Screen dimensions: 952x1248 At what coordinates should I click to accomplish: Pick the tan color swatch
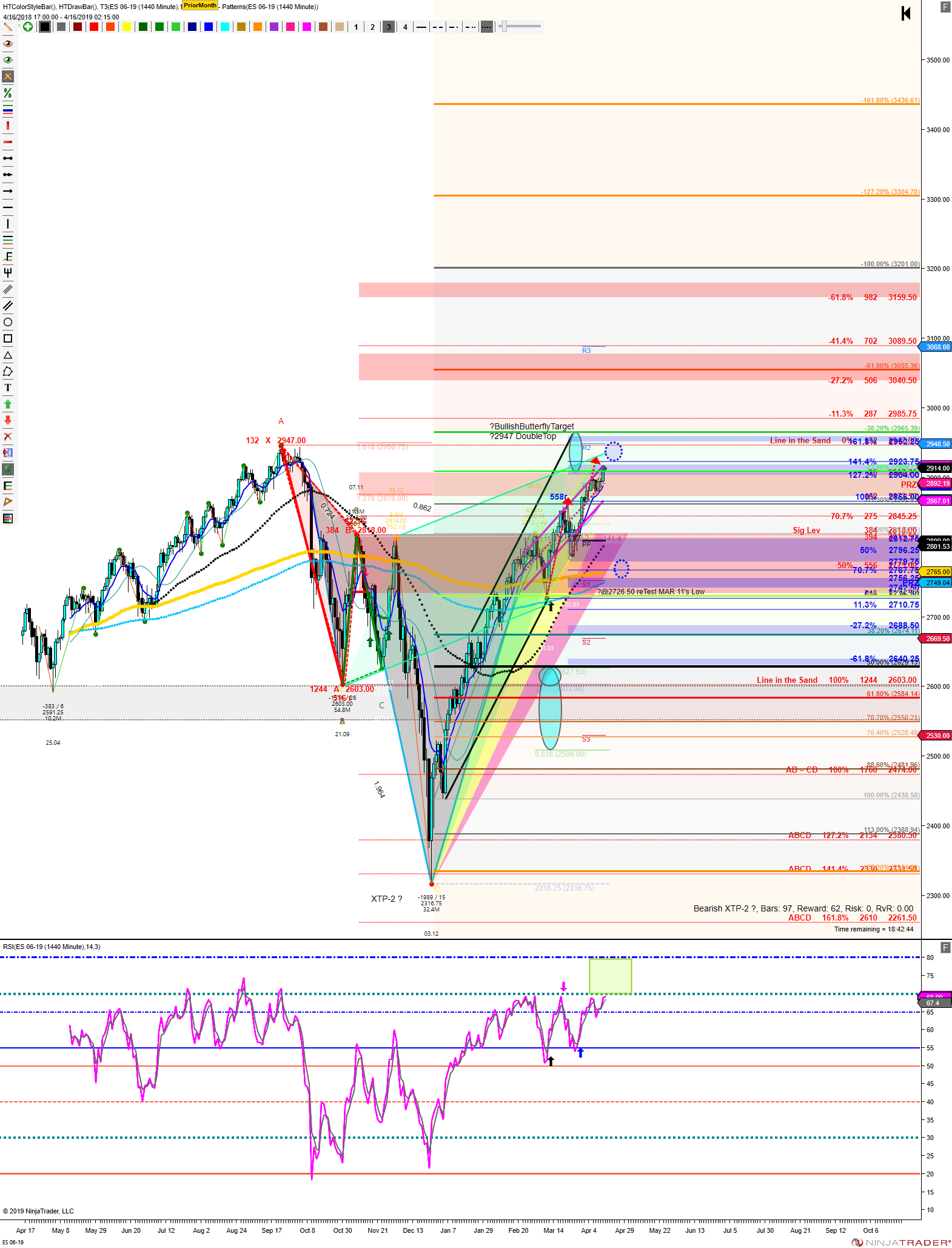(x=340, y=27)
